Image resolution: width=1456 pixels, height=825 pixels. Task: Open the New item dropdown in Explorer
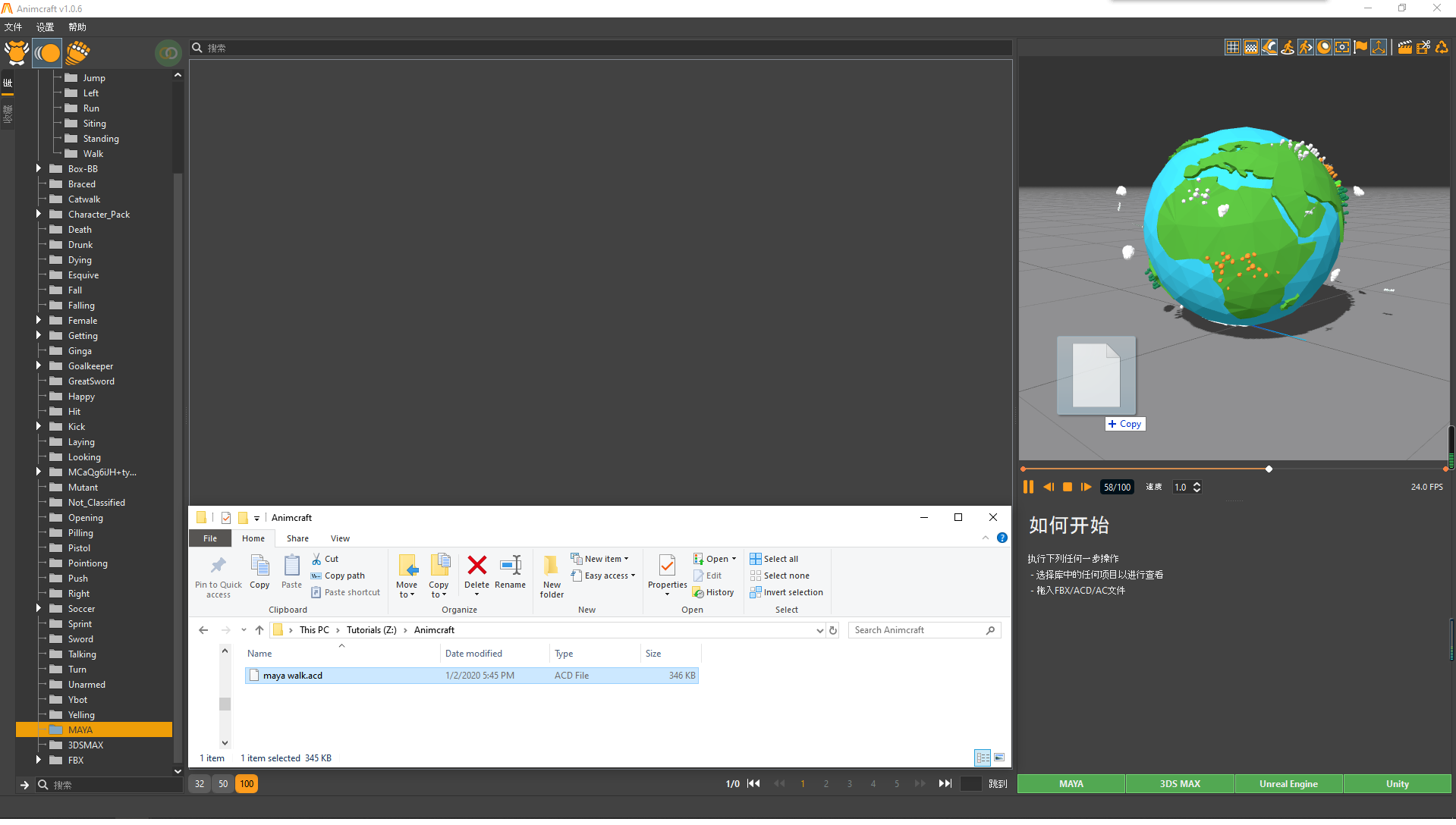point(600,559)
